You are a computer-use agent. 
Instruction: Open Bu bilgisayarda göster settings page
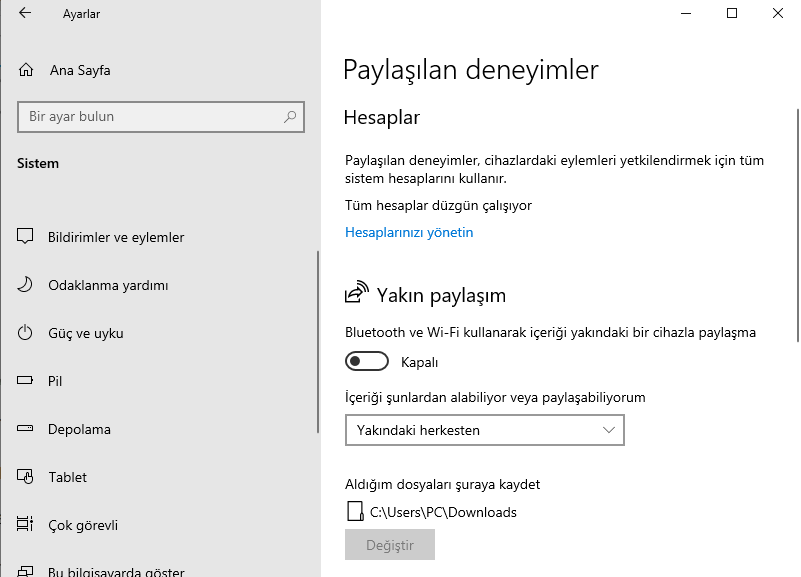point(116,572)
